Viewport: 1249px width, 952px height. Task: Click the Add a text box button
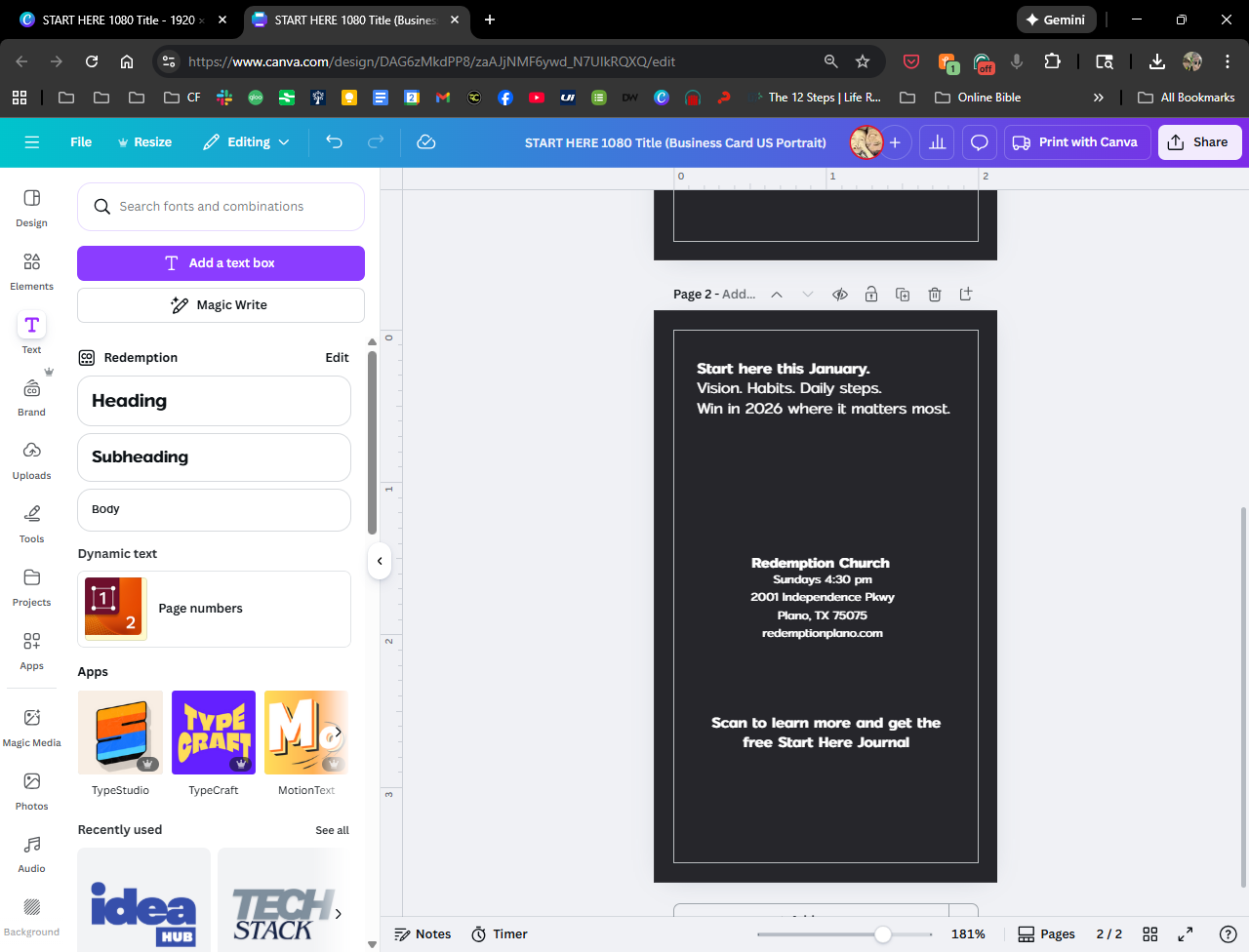(221, 263)
